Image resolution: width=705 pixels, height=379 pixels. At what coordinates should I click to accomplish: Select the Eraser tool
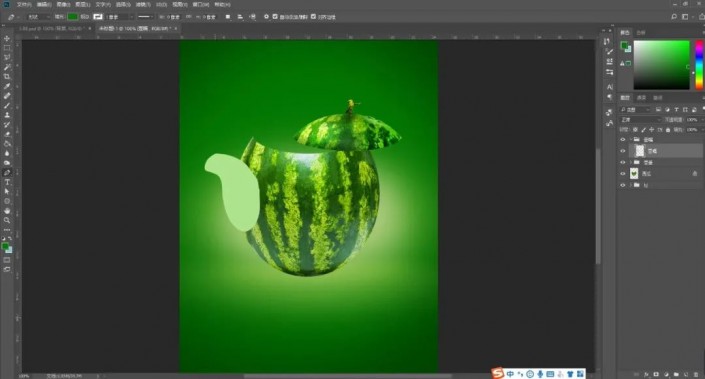click(7, 134)
